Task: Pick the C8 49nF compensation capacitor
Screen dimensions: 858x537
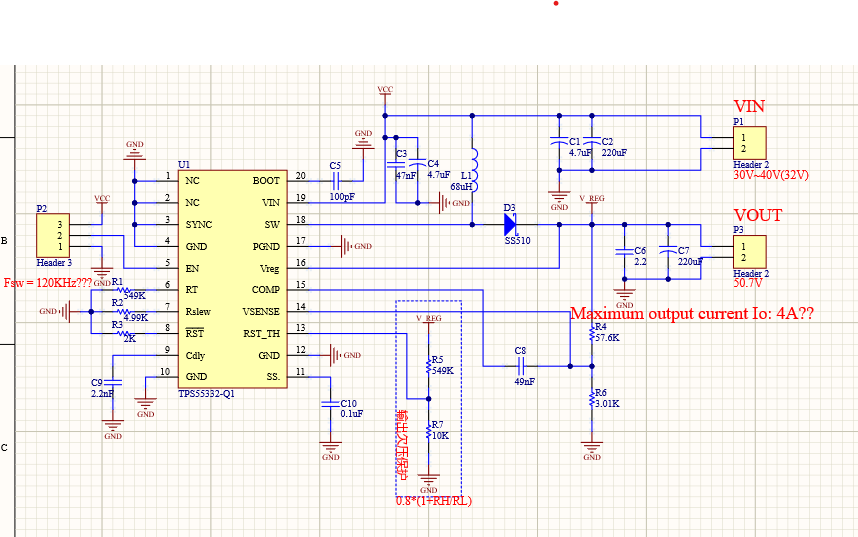Action: (521, 366)
